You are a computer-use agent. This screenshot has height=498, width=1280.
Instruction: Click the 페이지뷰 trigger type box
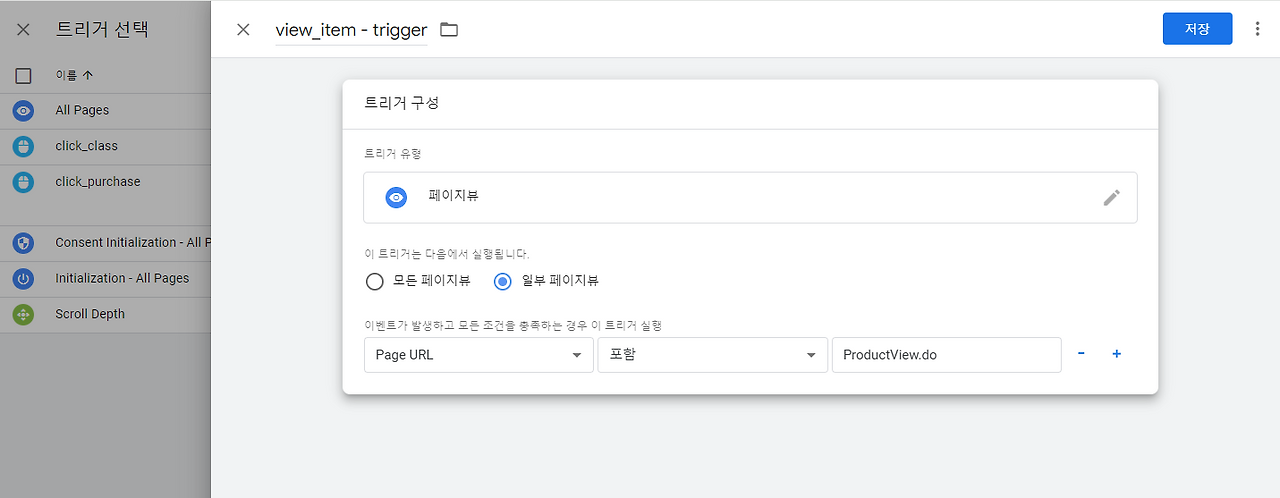pyautogui.click(x=750, y=197)
